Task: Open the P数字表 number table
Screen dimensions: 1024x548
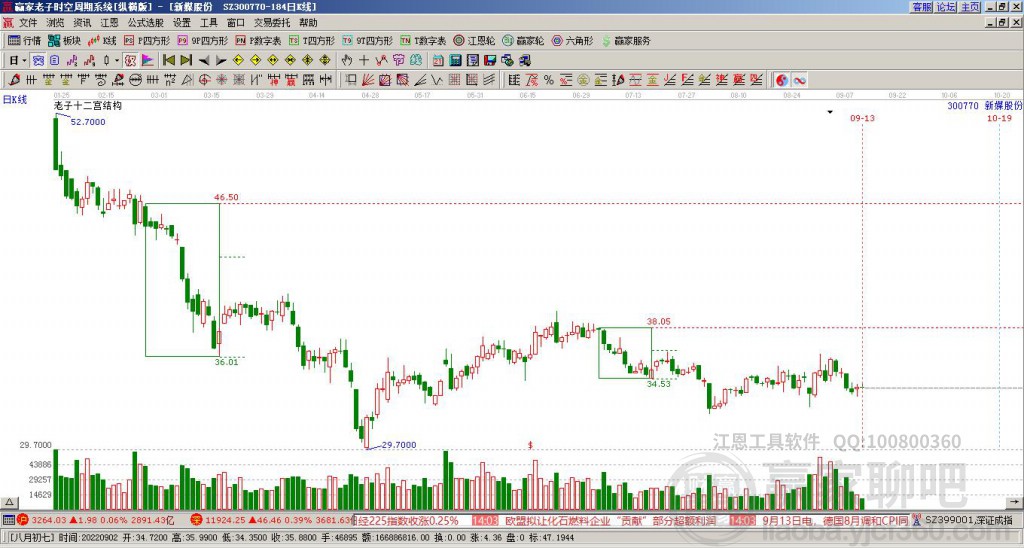Action: pos(259,40)
